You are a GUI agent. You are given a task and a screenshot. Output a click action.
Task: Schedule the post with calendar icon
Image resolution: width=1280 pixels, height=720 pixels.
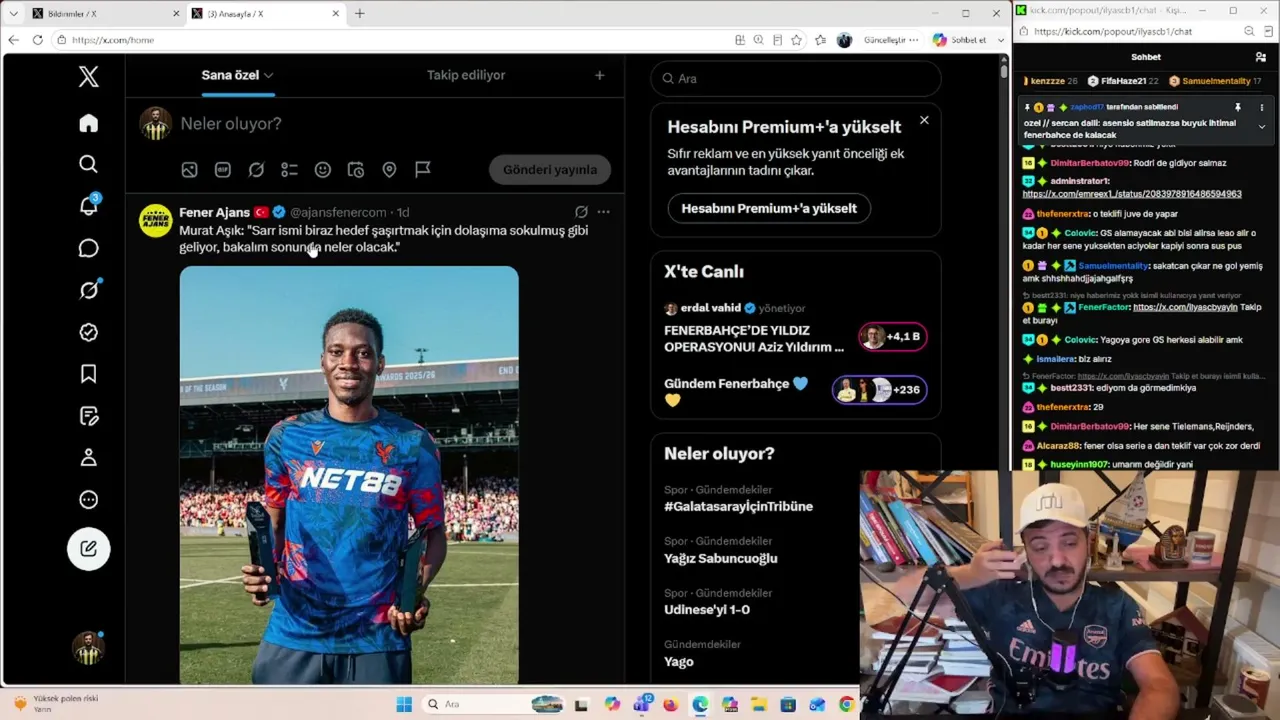pos(356,170)
